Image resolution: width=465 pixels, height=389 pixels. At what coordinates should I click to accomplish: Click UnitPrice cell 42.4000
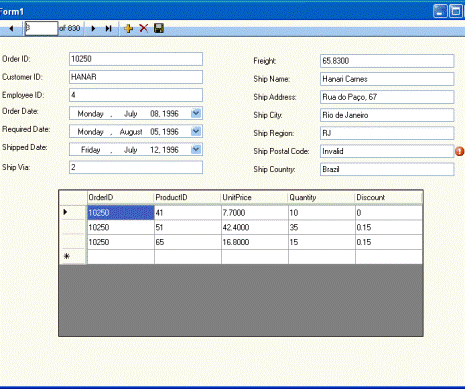(x=255, y=227)
